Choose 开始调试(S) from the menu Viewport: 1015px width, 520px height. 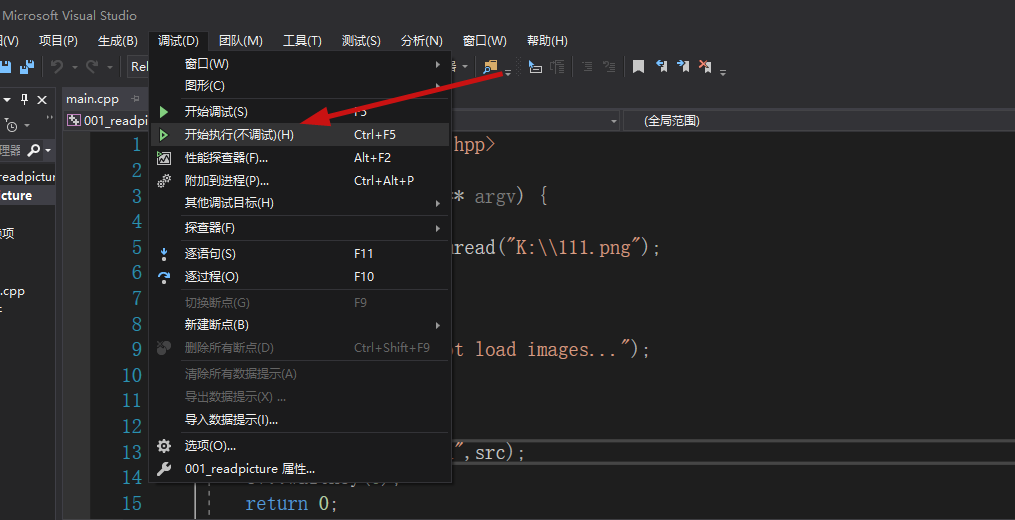(300, 112)
